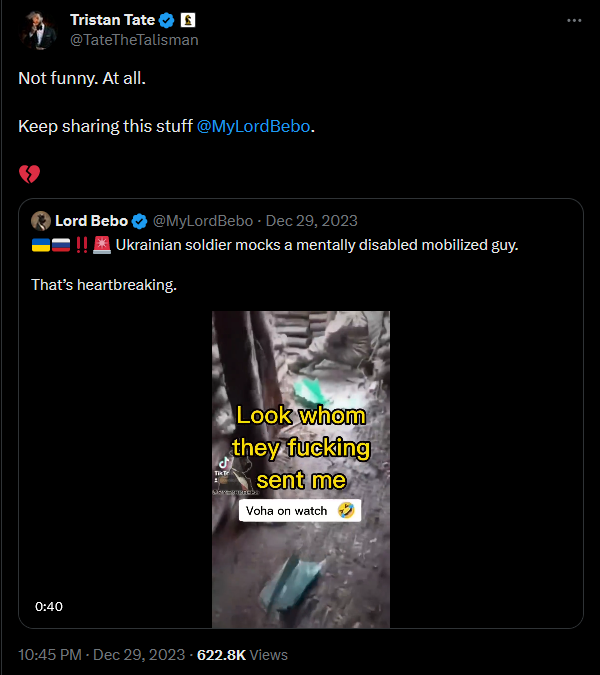View the 622.8K Views count

242,655
